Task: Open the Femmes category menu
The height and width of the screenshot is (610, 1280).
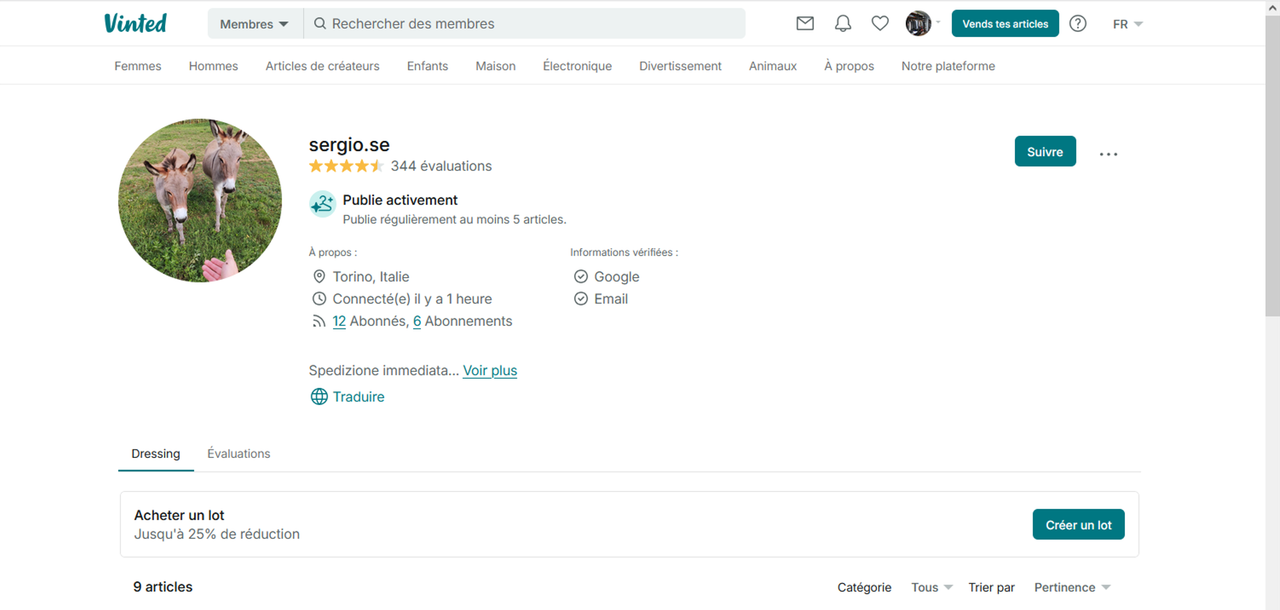Action: (x=138, y=66)
